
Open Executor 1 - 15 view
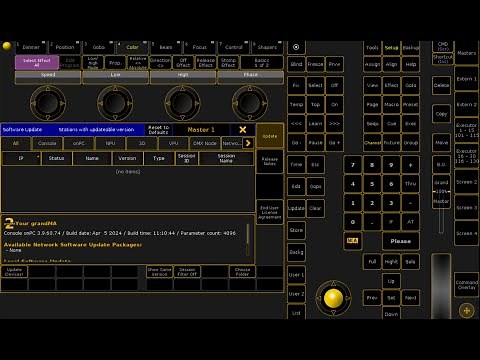pyautogui.click(x=466, y=130)
